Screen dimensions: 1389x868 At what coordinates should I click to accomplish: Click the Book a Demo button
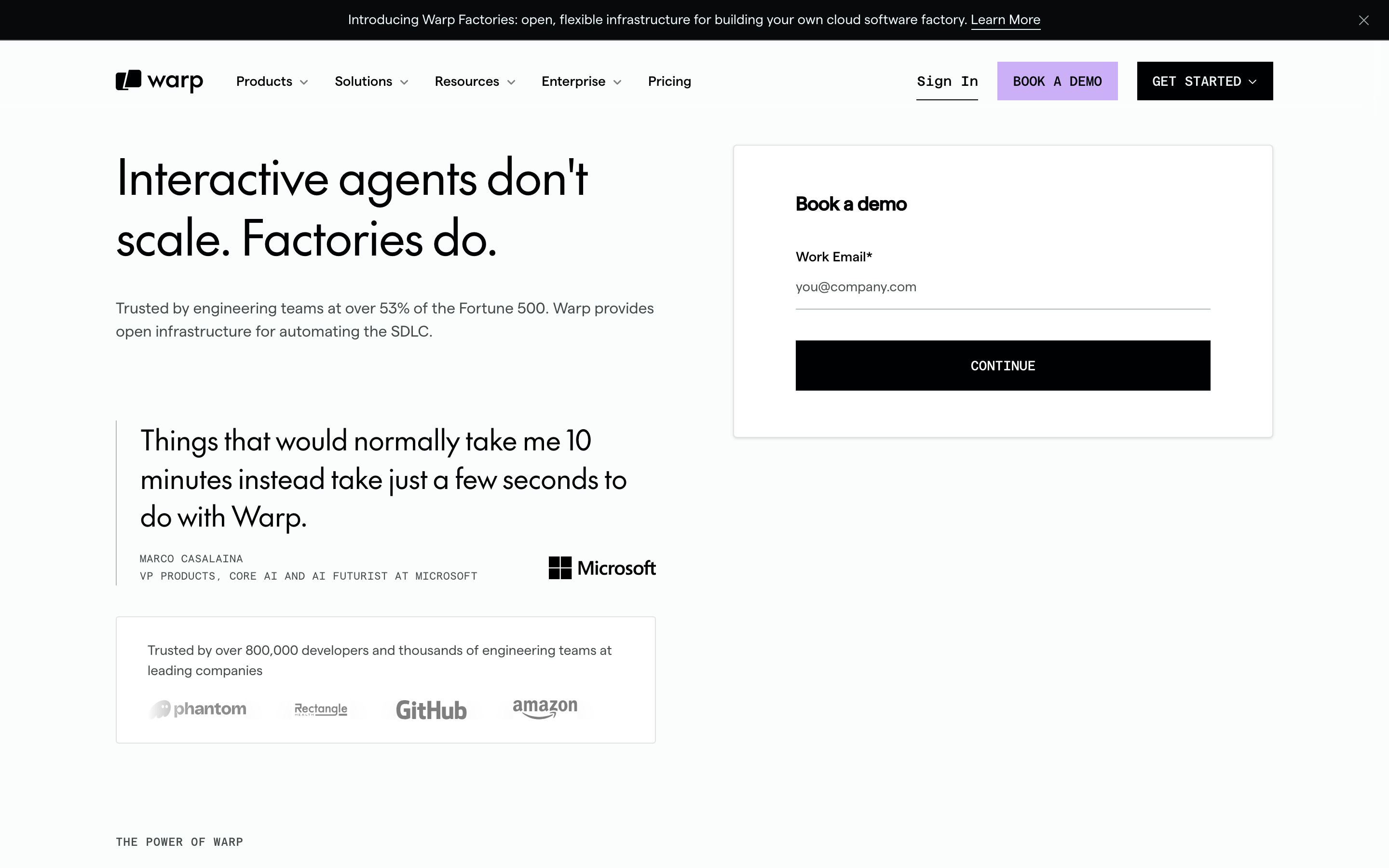pyautogui.click(x=1057, y=81)
